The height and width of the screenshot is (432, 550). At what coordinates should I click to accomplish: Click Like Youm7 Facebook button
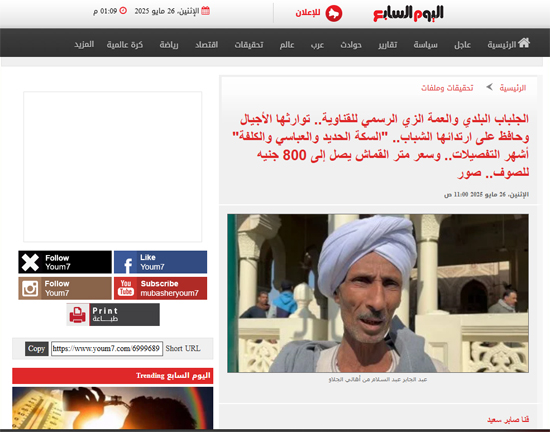pos(160,262)
